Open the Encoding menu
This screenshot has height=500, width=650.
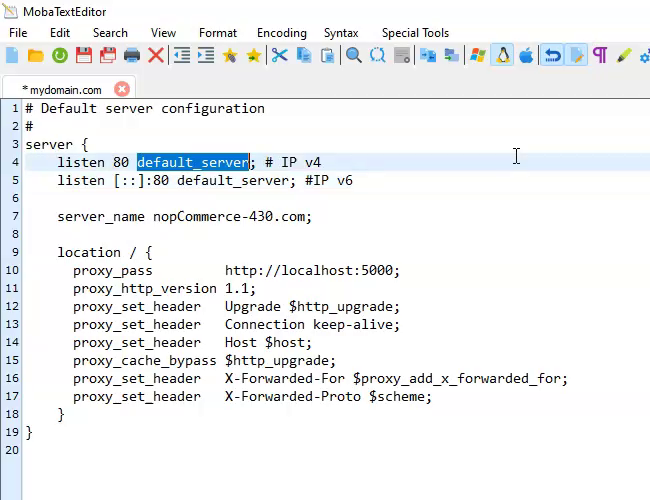click(x=281, y=33)
